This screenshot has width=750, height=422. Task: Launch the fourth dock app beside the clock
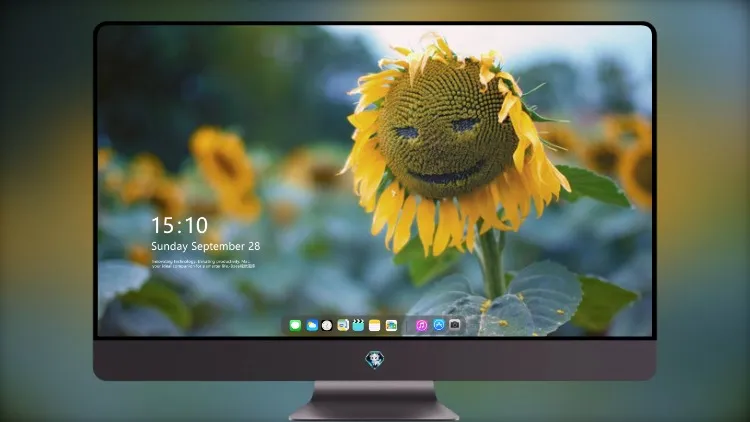point(343,325)
